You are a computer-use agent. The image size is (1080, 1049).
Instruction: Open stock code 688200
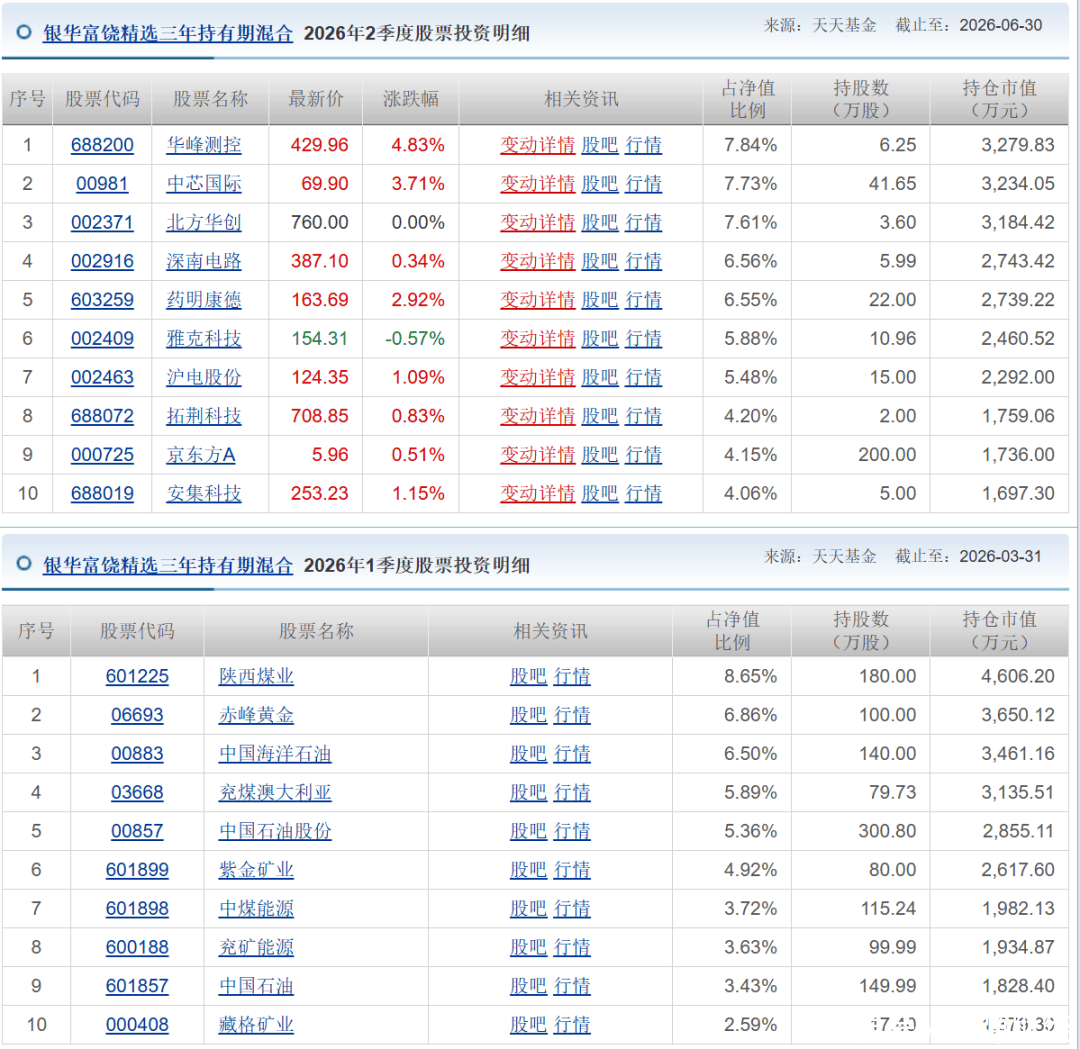[x=102, y=145]
